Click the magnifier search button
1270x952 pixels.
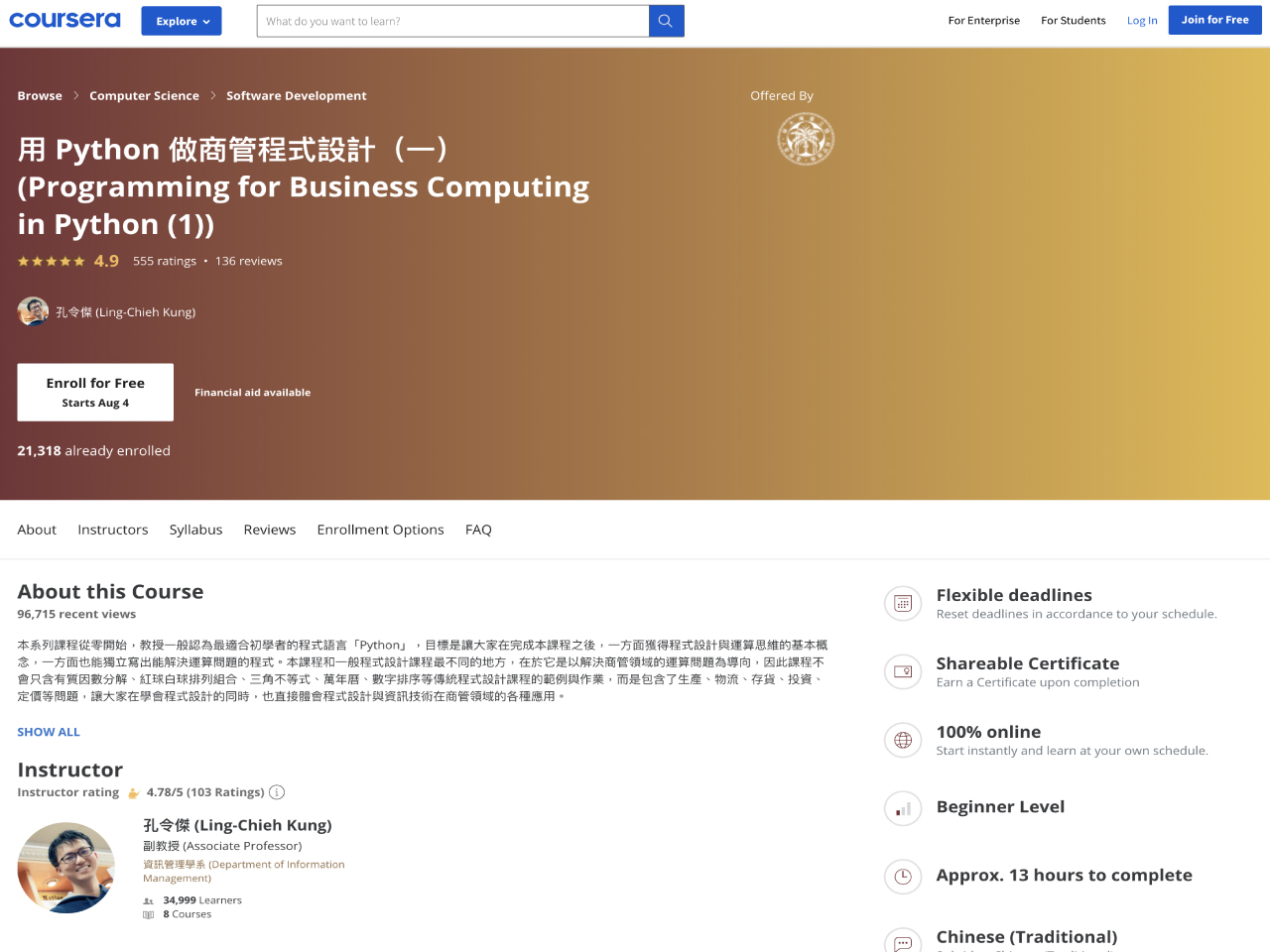click(667, 21)
